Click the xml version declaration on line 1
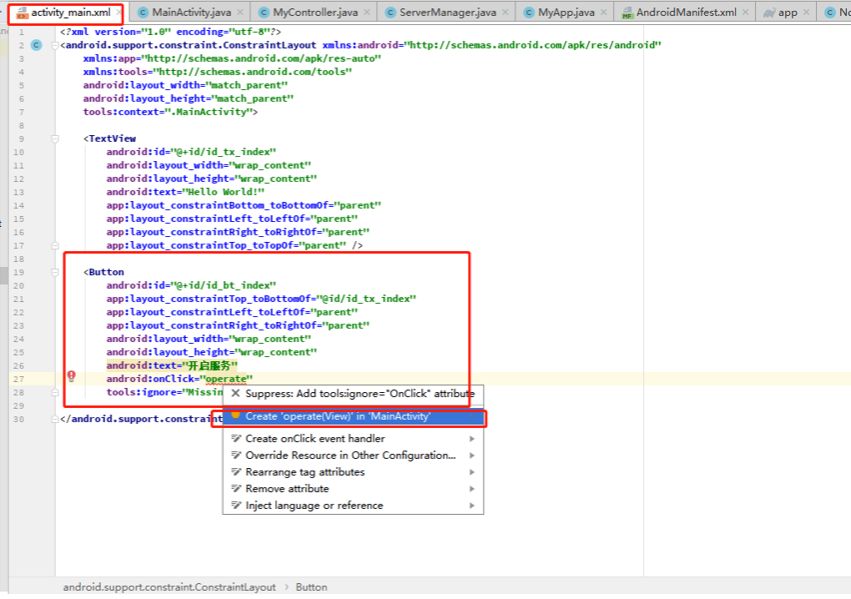This screenshot has width=851, height=599. (x=170, y=32)
